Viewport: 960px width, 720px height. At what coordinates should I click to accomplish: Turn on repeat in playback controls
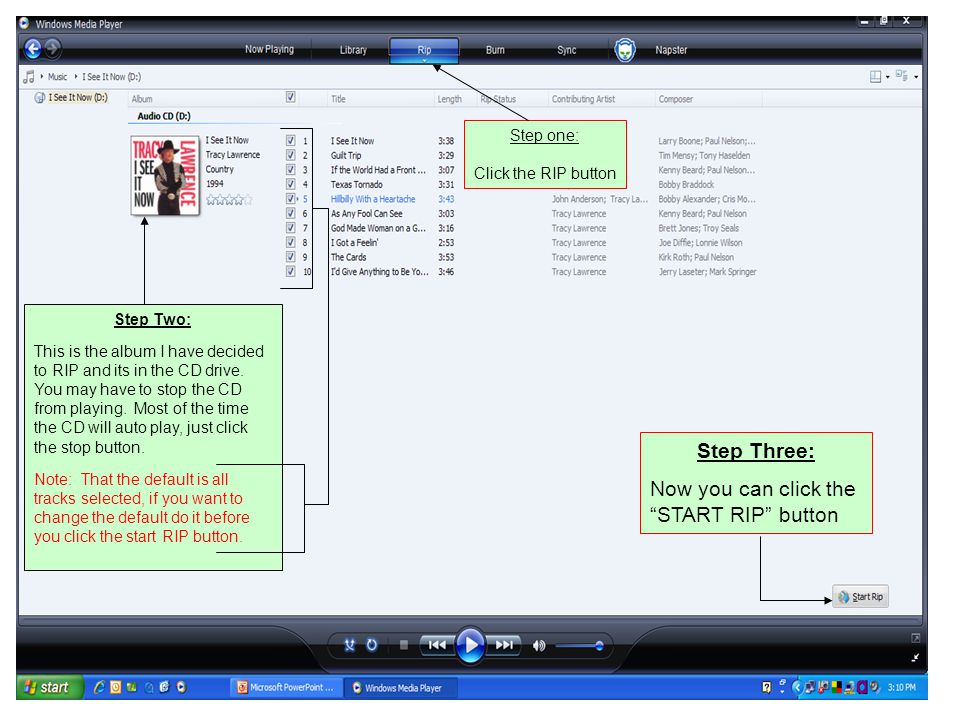tap(372, 645)
